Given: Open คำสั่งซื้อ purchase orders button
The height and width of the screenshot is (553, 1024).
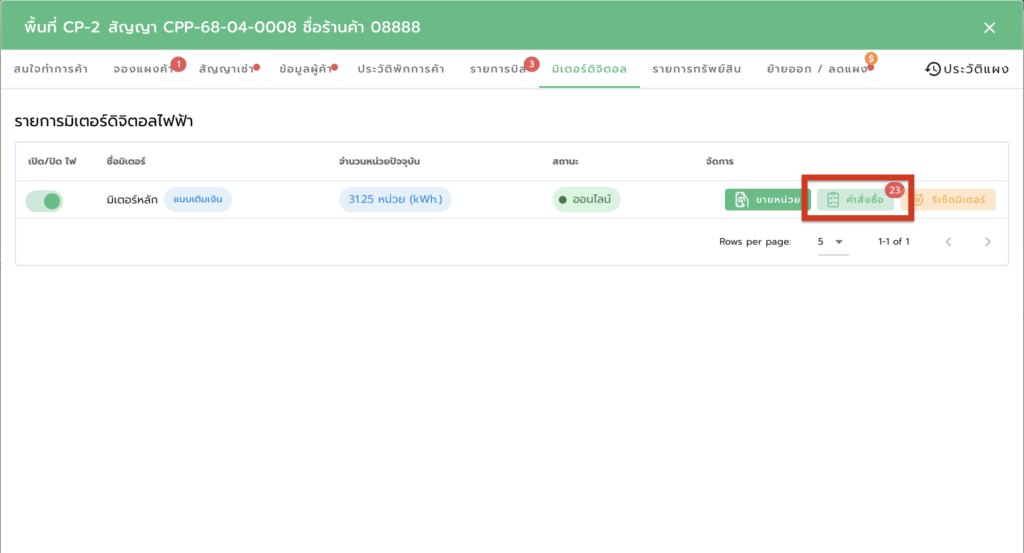Looking at the screenshot, I should [x=856, y=200].
